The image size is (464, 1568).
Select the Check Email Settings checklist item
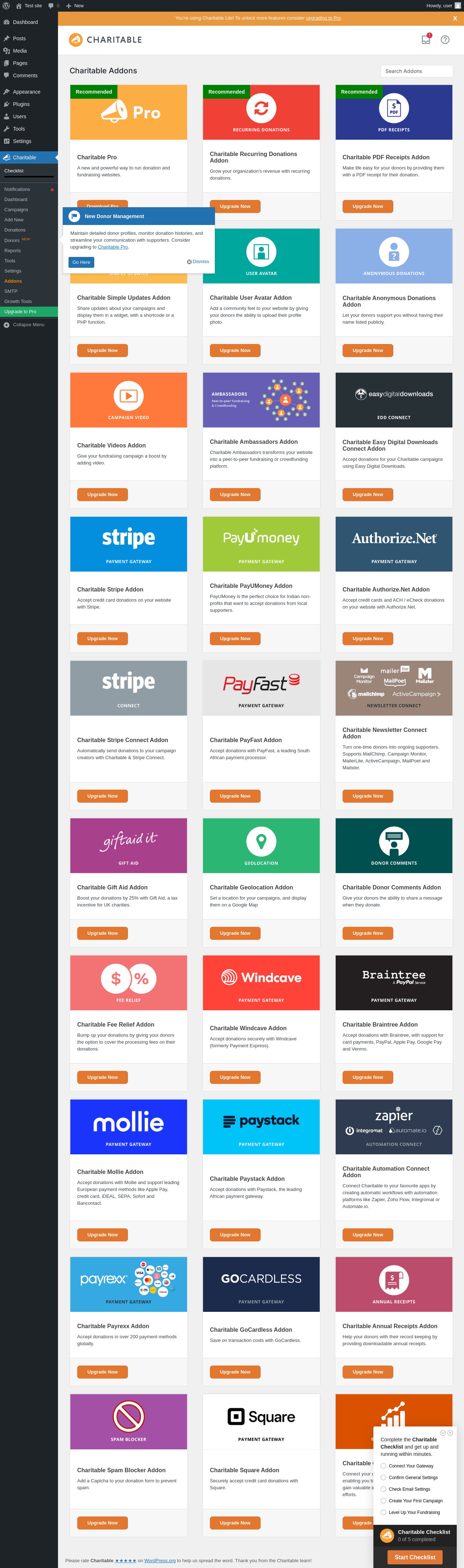click(x=405, y=1488)
